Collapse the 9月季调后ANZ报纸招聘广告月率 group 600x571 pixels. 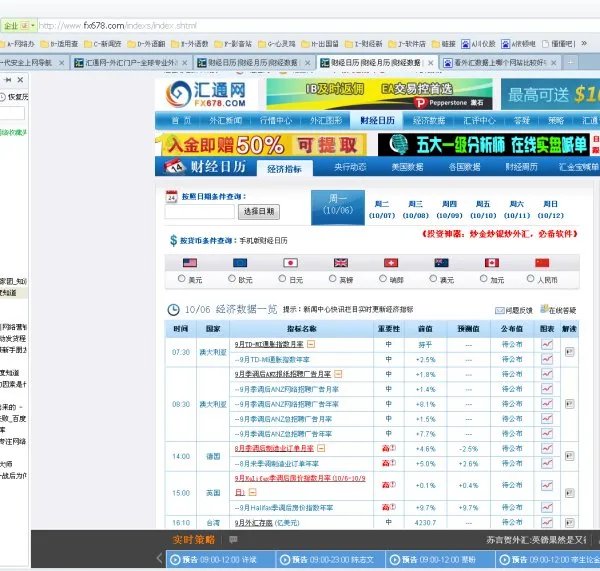point(338,374)
